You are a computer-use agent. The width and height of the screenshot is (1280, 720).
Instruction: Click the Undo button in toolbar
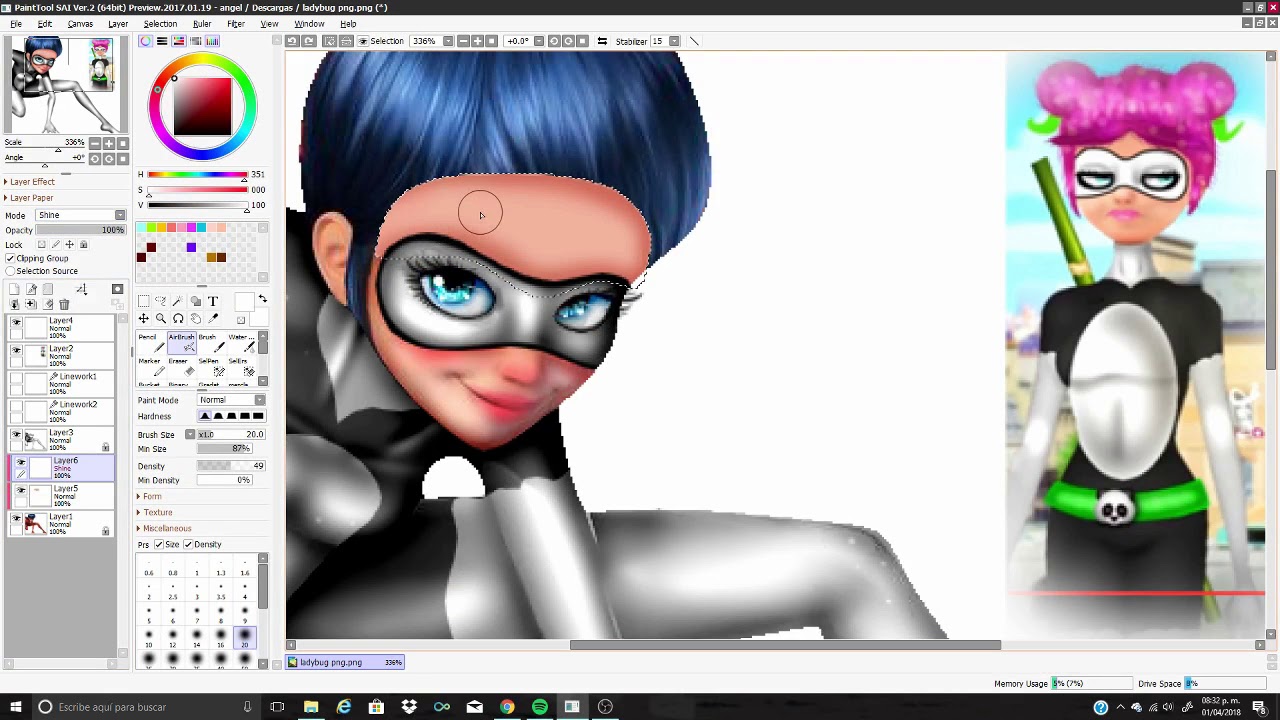[x=291, y=41]
